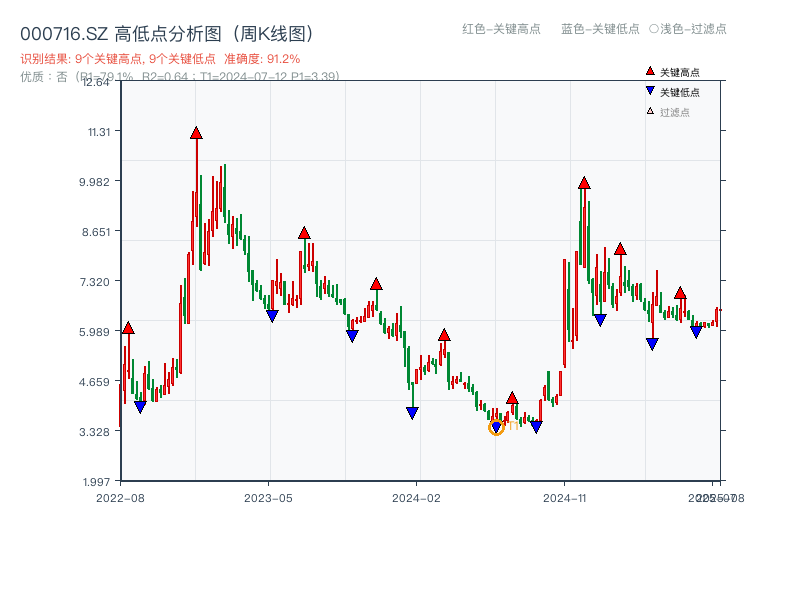Click the blue low marker before the 2024 bottom

[412, 412]
